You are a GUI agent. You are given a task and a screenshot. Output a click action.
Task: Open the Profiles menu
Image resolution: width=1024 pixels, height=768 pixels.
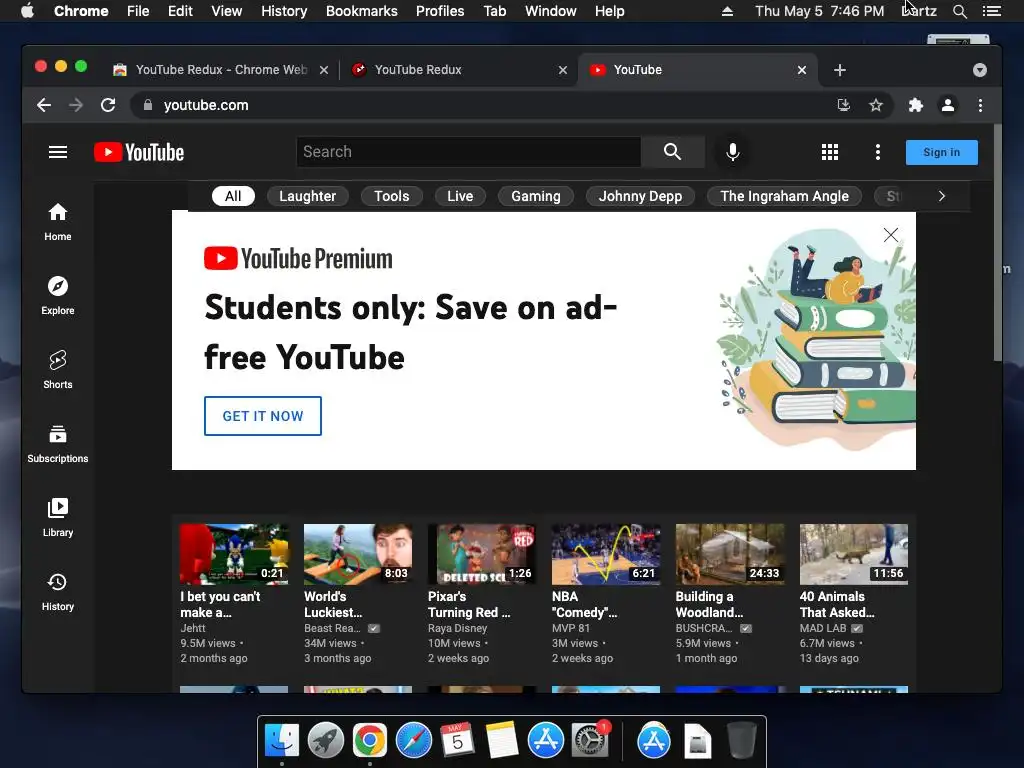pyautogui.click(x=440, y=11)
